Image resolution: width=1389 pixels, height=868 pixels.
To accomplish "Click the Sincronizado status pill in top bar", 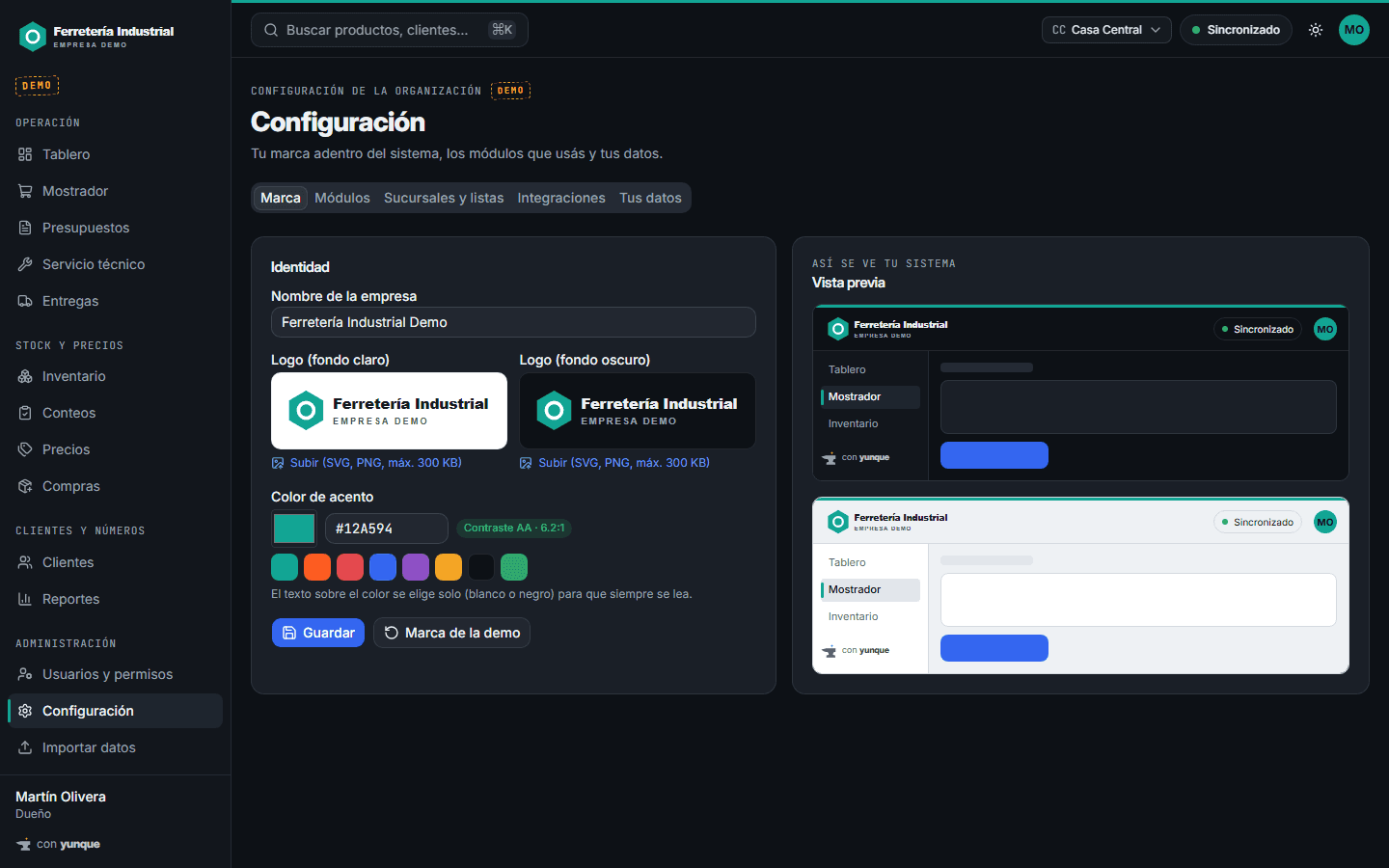I will (1236, 30).
